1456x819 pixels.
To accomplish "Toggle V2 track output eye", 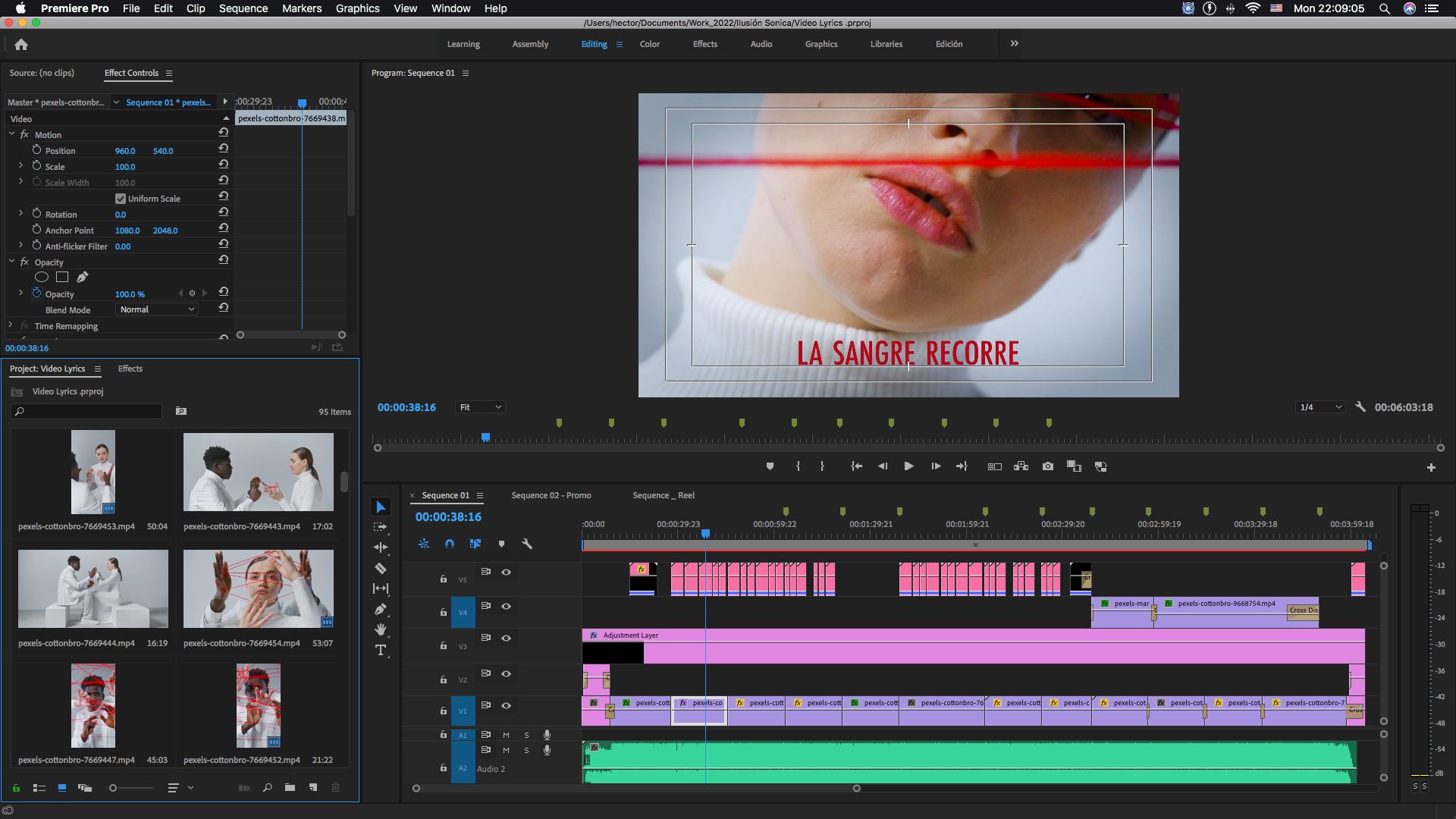I will (506, 674).
